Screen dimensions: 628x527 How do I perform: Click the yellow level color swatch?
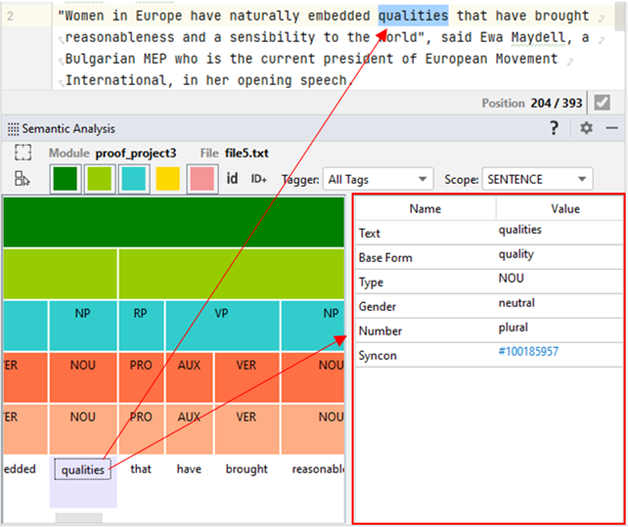pos(167,179)
